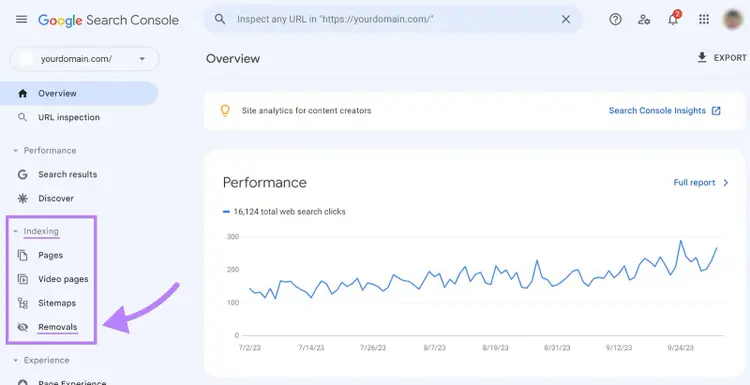Click the lightbulb tip icon
This screenshot has width=750, height=385.
(x=225, y=110)
